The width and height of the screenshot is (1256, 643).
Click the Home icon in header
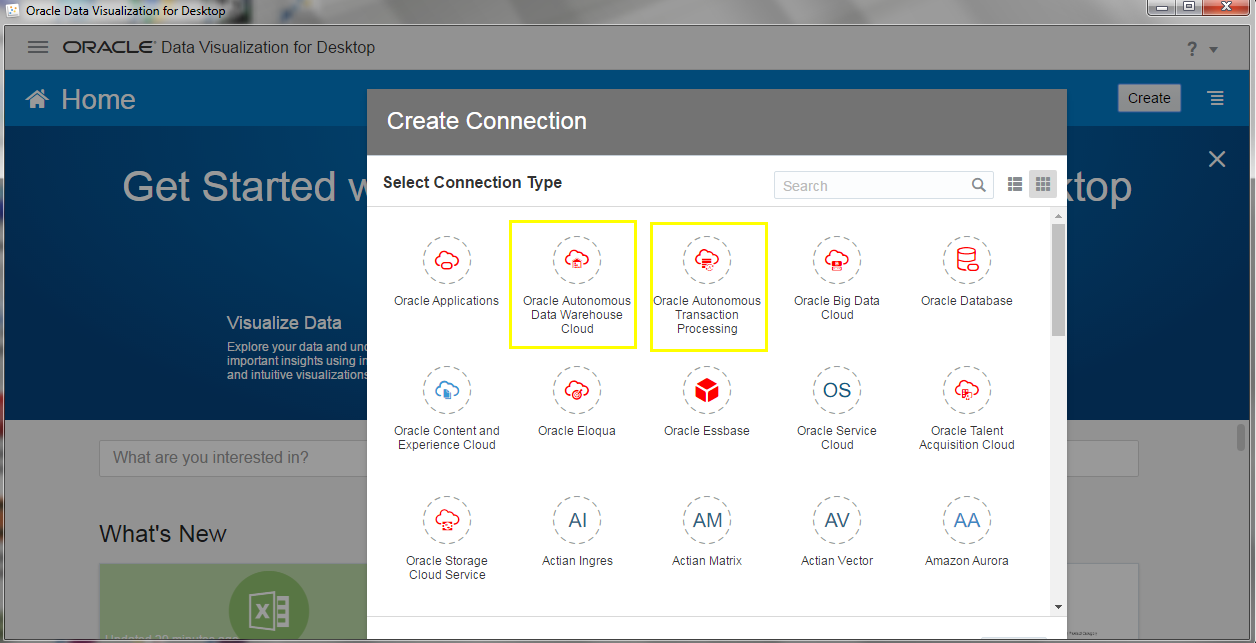point(37,99)
